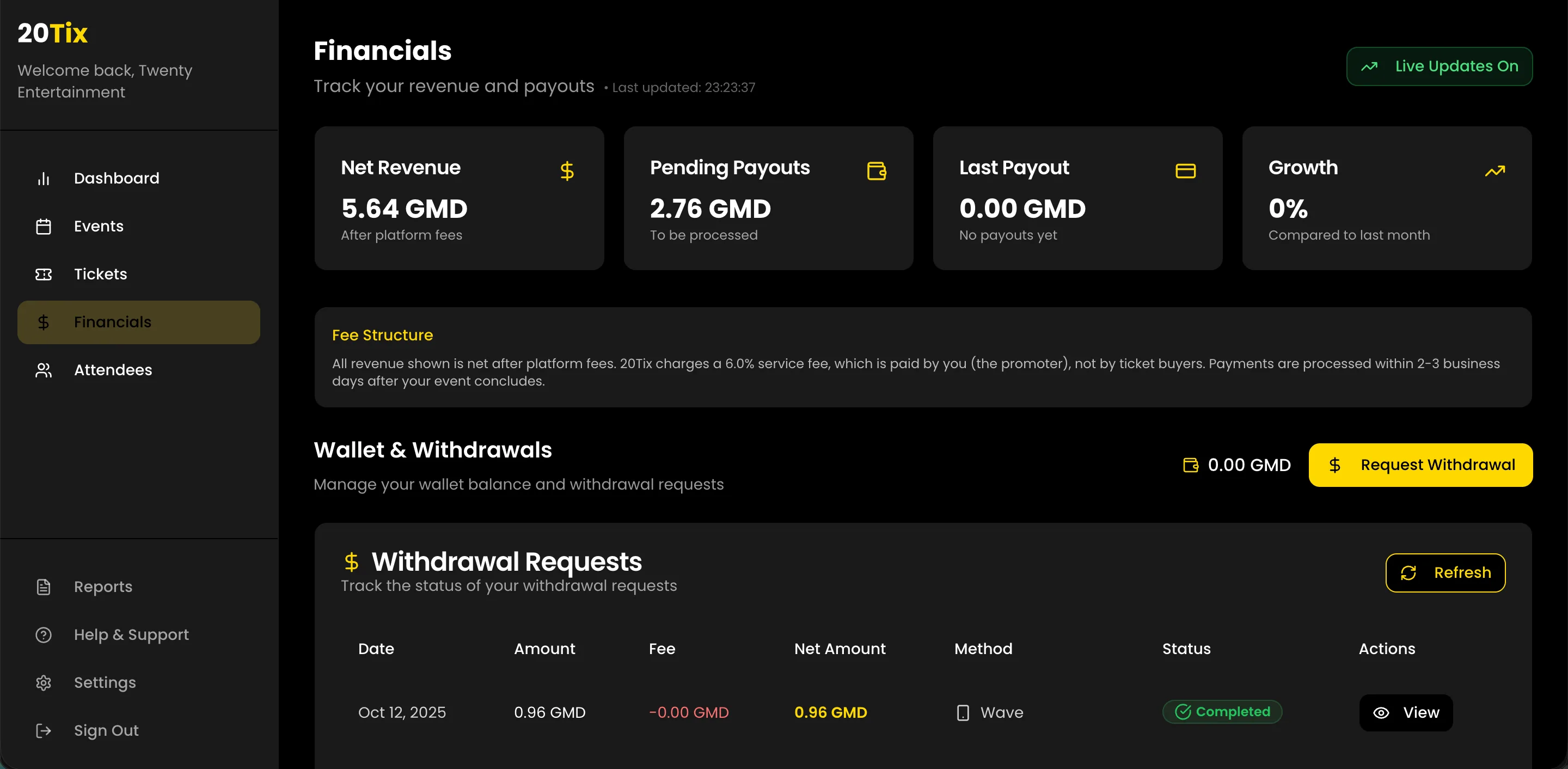1568x769 pixels.
Task: Click the check icon in Completed status badge
Action: [1182, 712]
